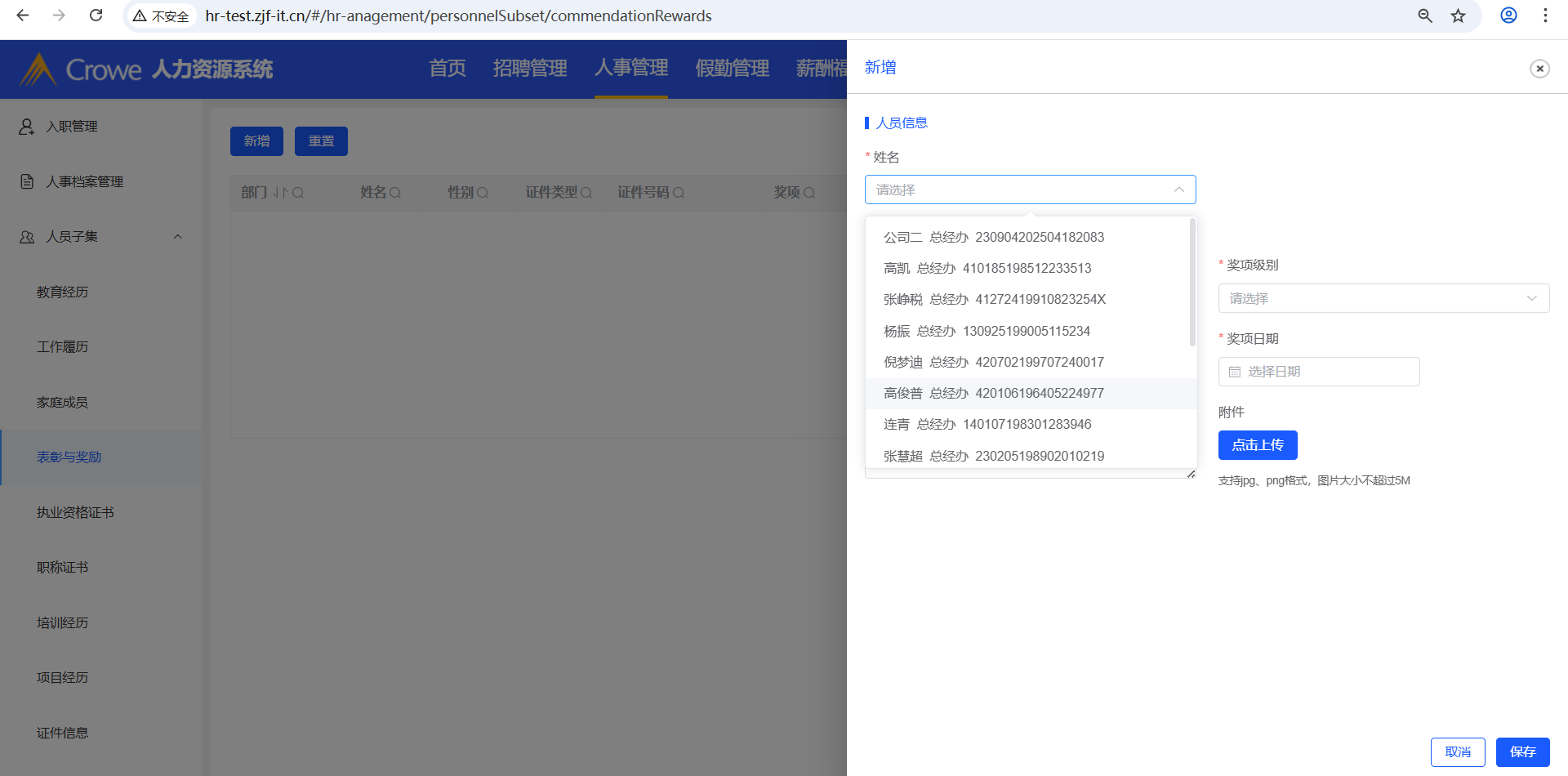
Task: Open the browser profile account icon
Action: tap(1508, 16)
